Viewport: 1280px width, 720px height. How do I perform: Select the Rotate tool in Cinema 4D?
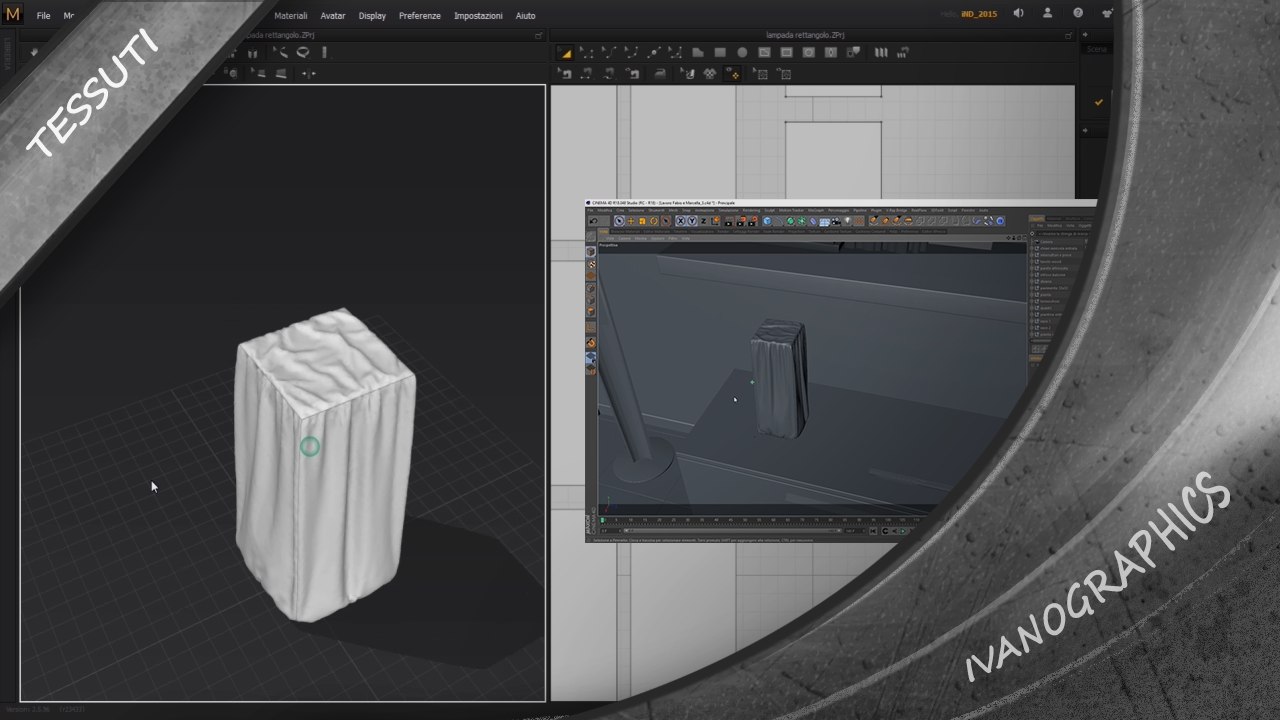pos(654,221)
